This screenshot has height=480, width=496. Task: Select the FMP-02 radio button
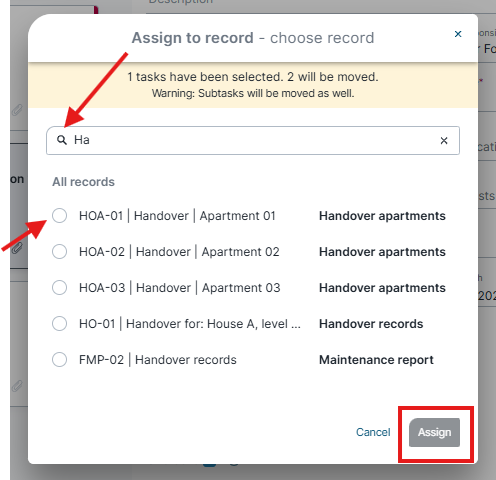click(59, 359)
